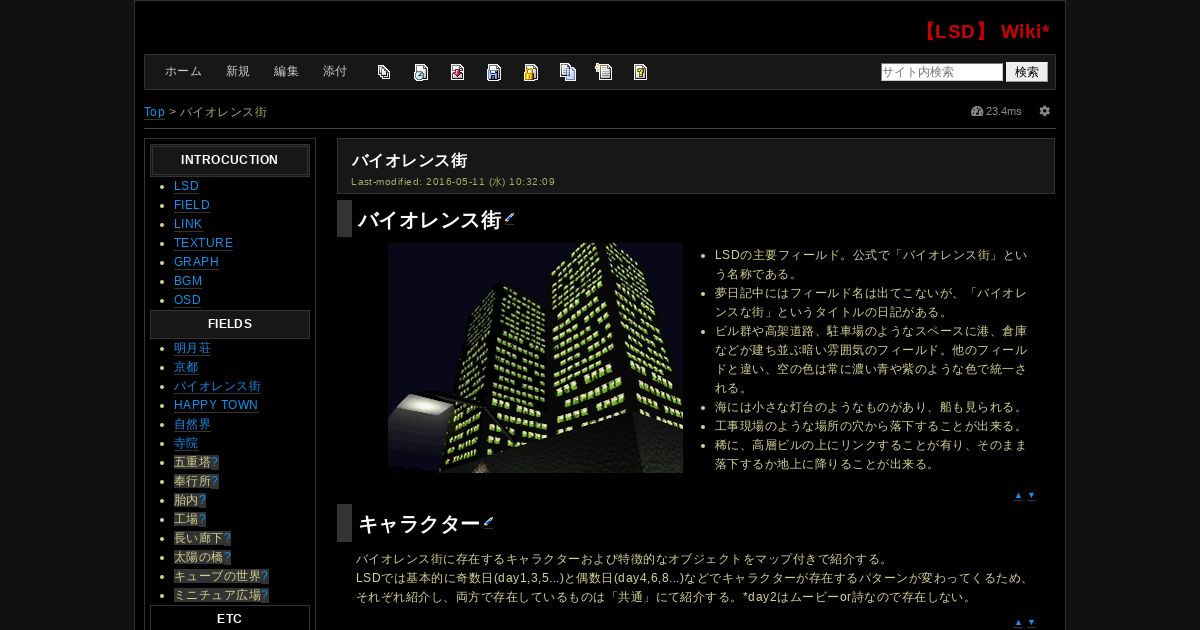1200x630 pixels.
Task: Edit the キャラクター section via pencil icon
Action: tap(488, 522)
